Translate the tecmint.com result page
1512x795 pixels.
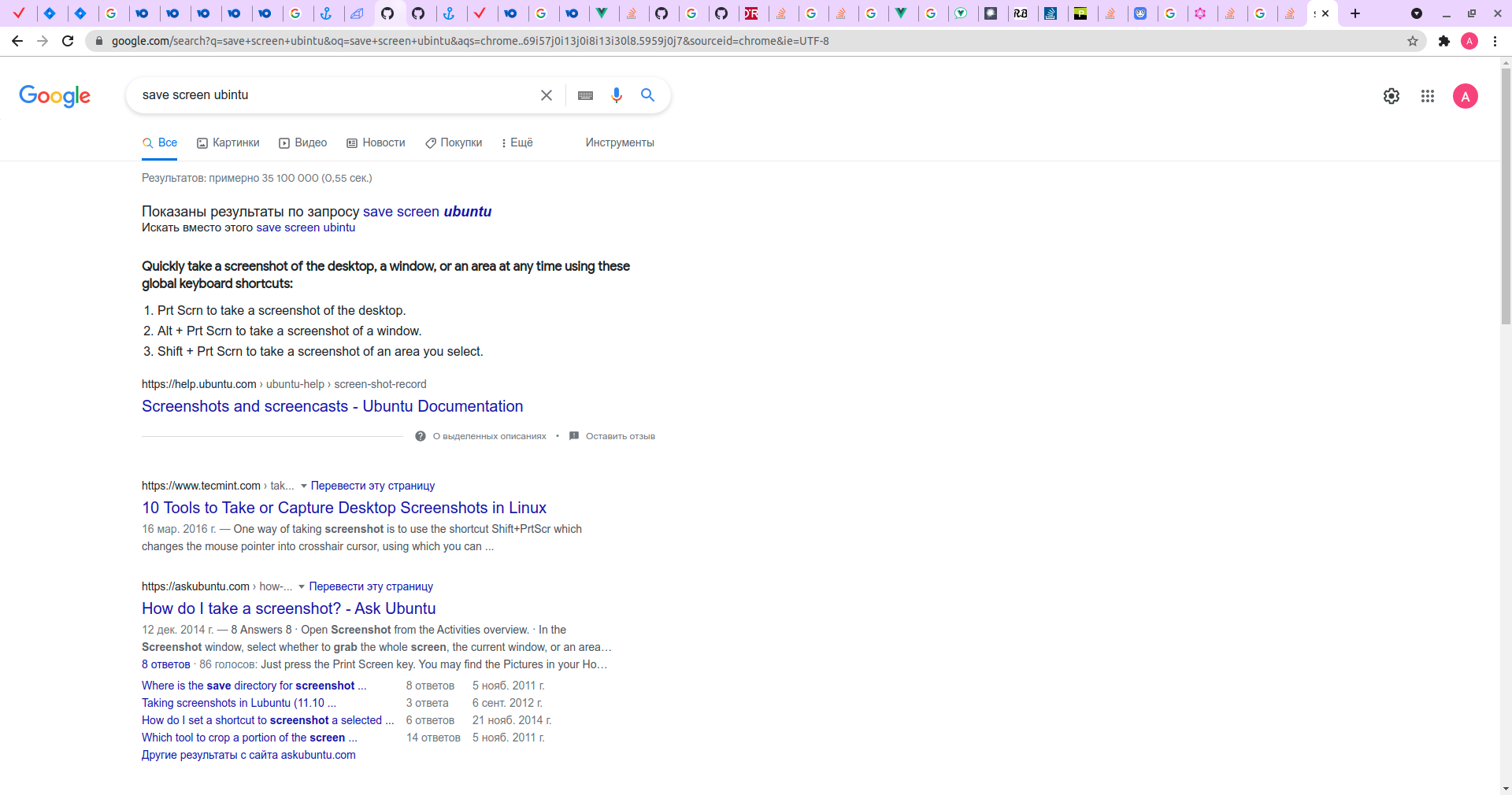point(372,486)
